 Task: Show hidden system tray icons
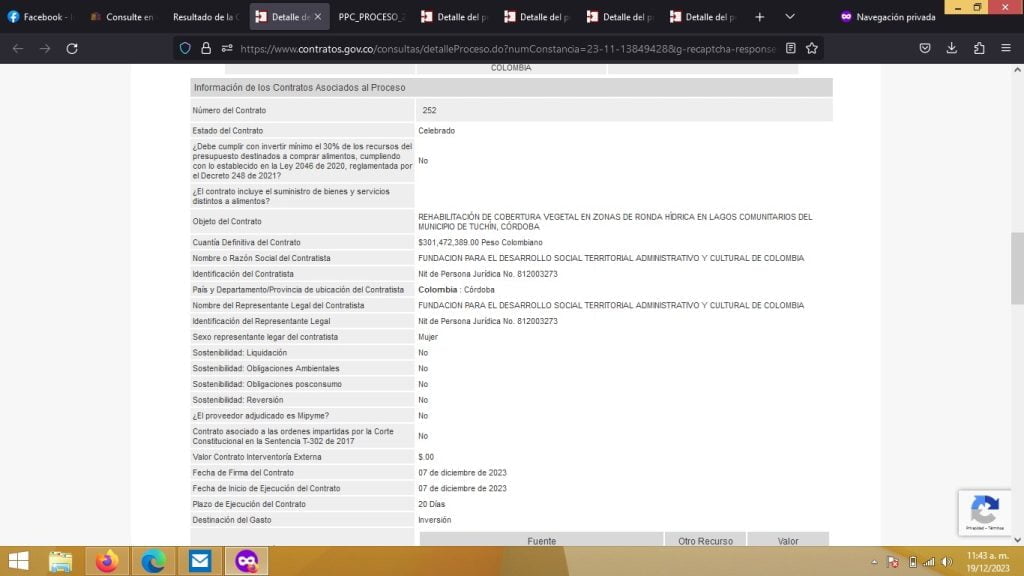click(x=874, y=562)
